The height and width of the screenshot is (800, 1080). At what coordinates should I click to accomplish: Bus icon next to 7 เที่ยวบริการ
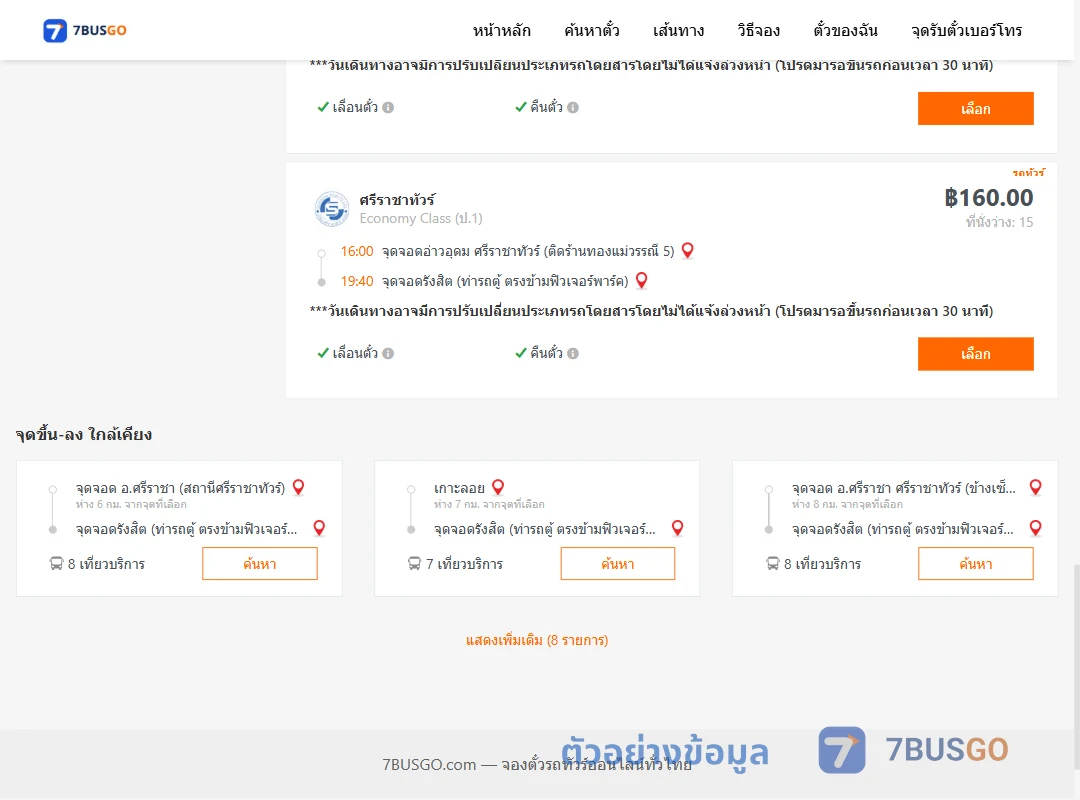pos(414,564)
